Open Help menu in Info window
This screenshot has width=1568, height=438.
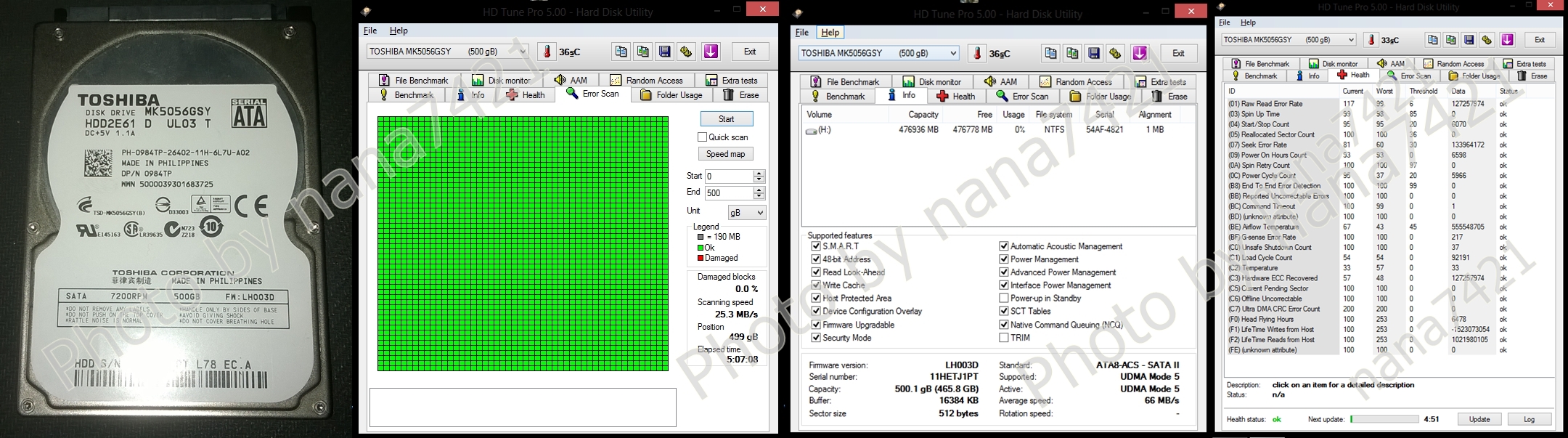point(830,33)
